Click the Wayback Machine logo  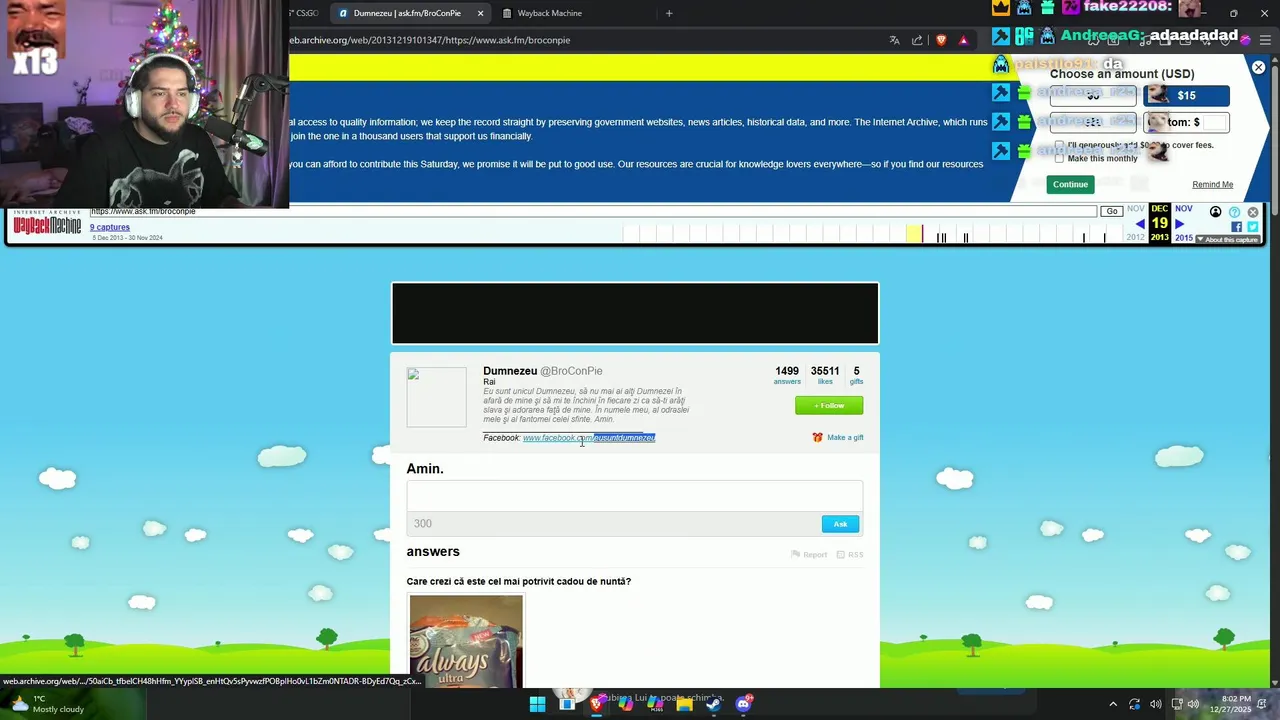pos(47,224)
